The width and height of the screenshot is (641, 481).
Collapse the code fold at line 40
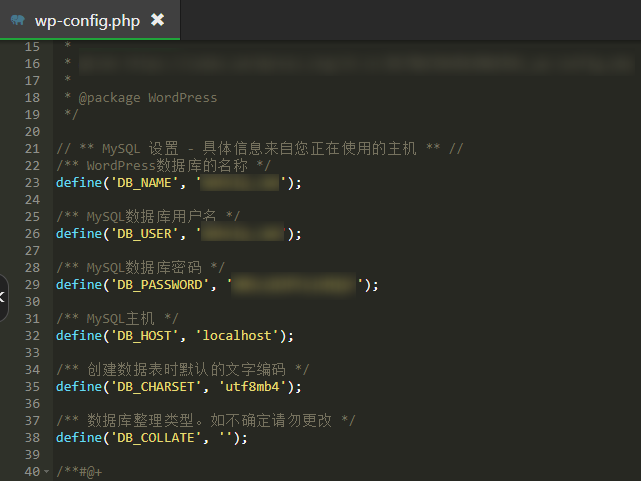click(47, 472)
